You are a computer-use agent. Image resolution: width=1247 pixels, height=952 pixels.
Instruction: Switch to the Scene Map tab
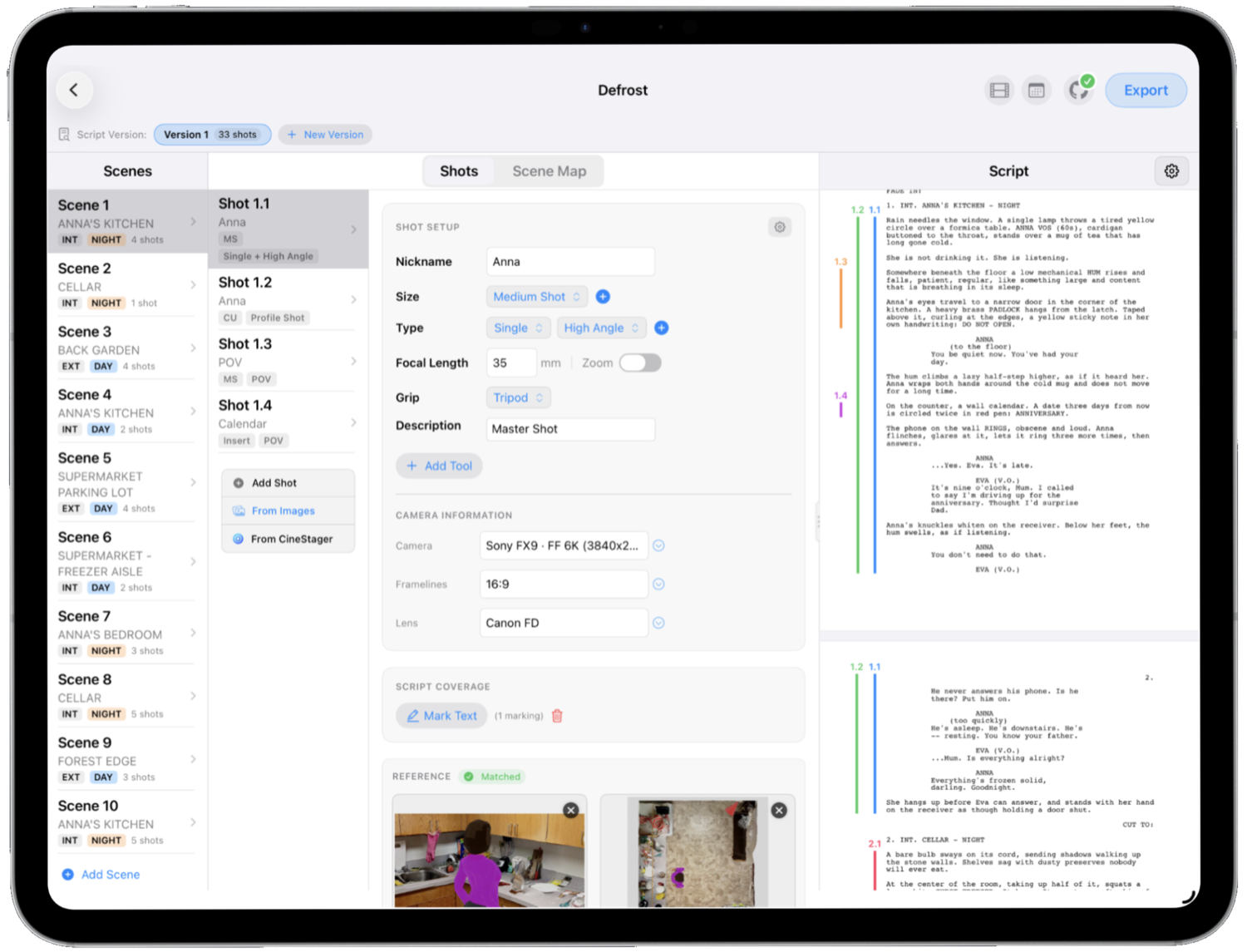[550, 171]
